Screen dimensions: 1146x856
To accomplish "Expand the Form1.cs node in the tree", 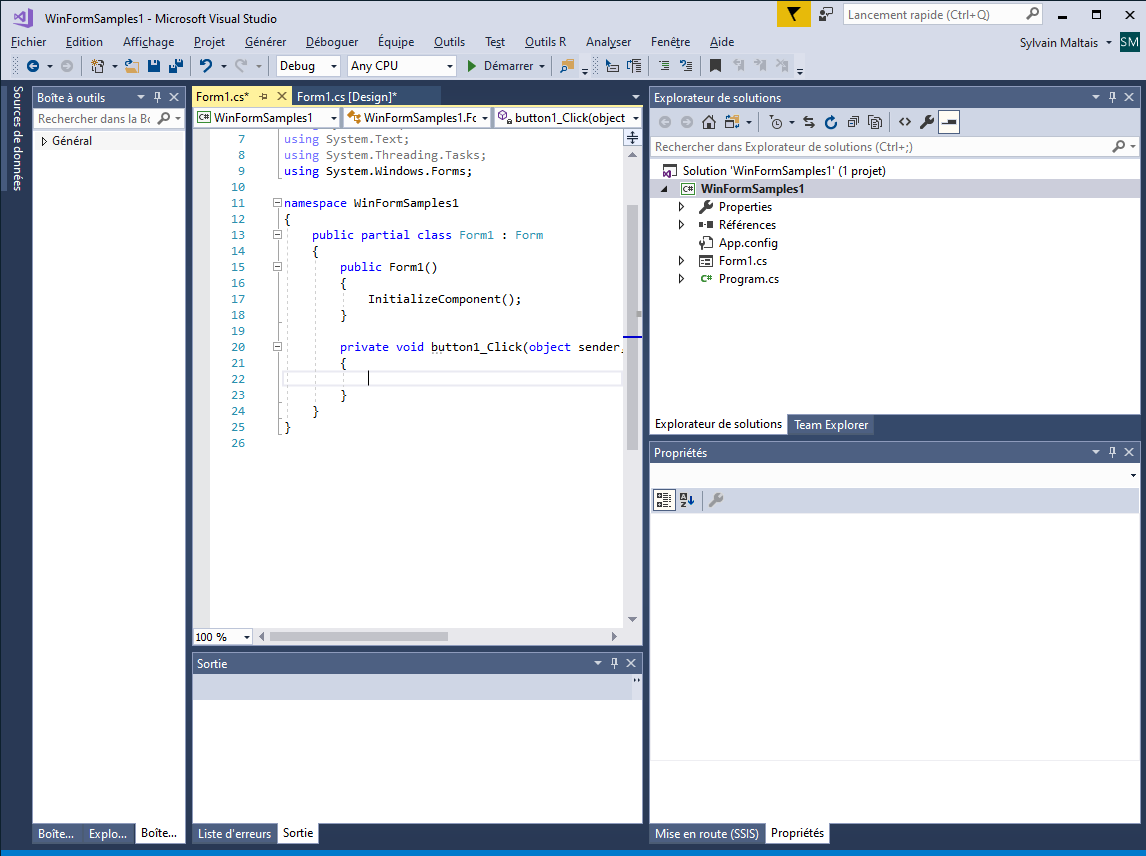I will tap(682, 261).
